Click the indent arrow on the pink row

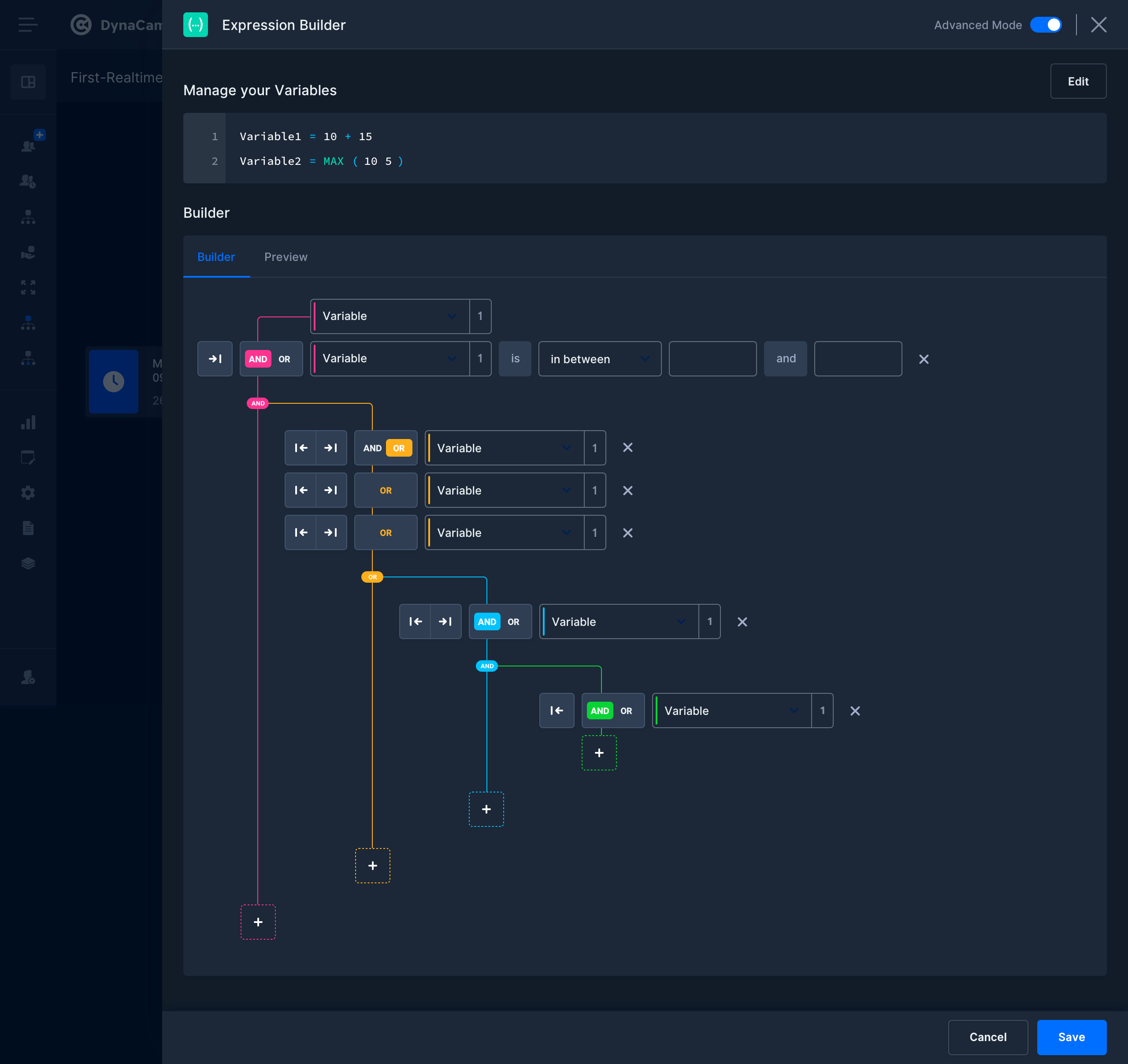pos(215,359)
